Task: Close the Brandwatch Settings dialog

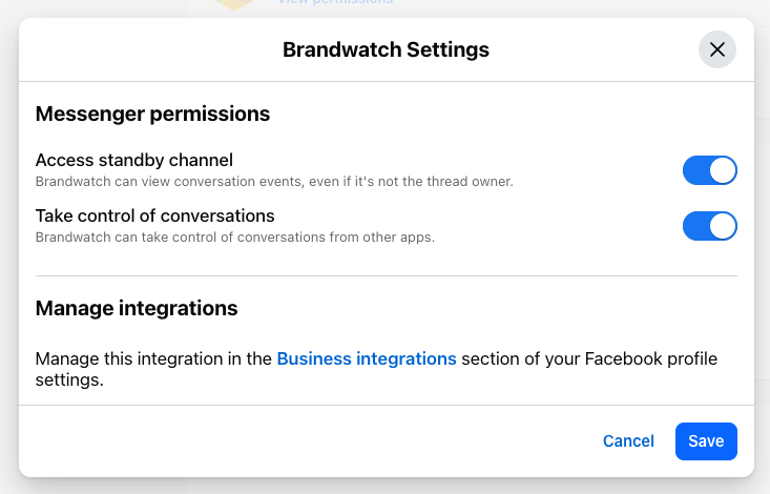Action: tap(717, 50)
